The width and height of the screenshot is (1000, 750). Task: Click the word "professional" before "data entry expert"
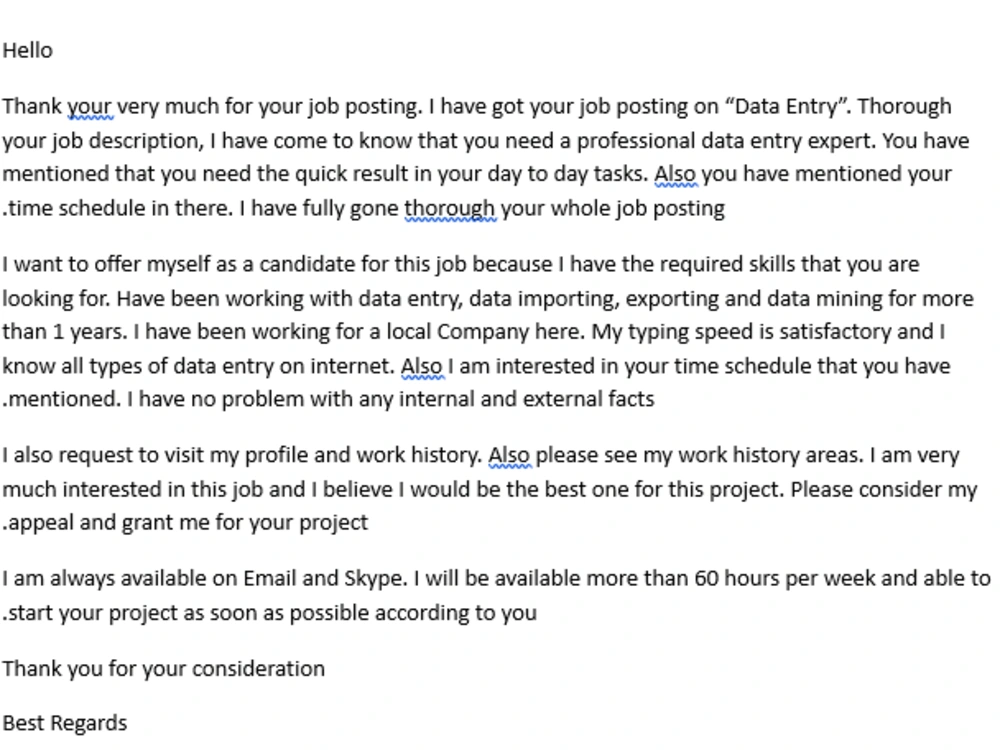(635, 141)
